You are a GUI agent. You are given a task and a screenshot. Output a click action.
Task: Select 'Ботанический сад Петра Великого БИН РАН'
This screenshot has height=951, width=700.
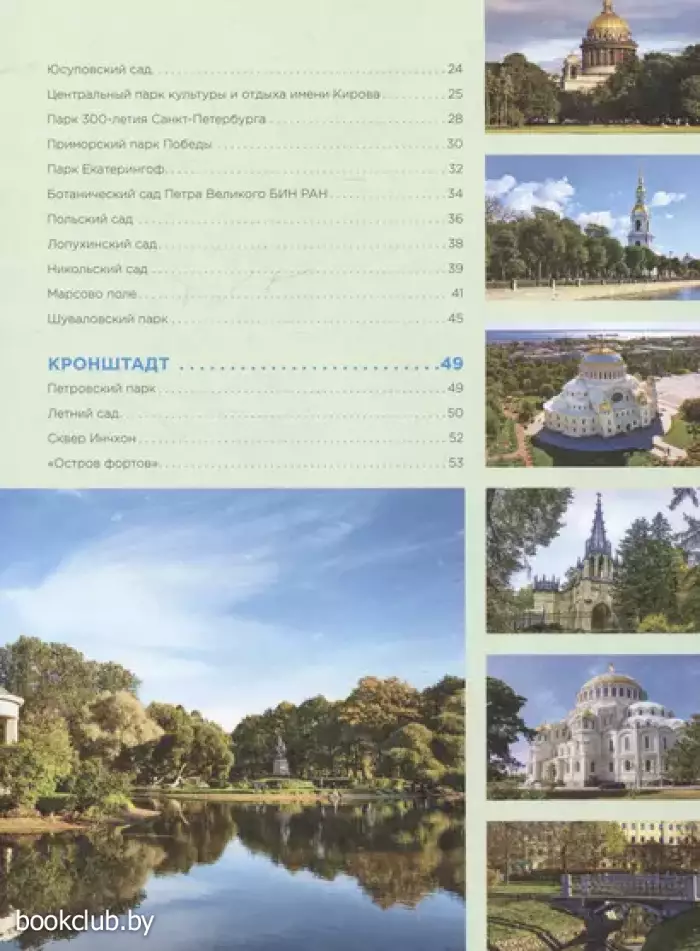point(187,193)
